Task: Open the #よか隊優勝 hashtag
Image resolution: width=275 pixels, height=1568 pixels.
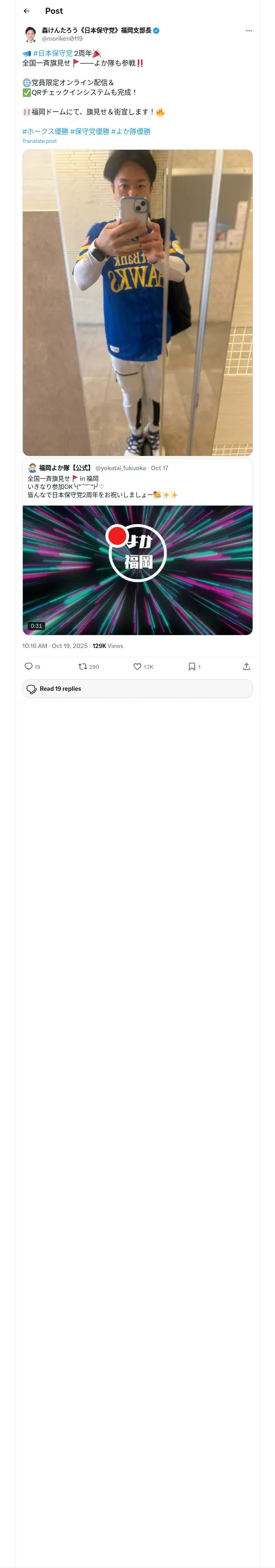Action: (x=130, y=131)
